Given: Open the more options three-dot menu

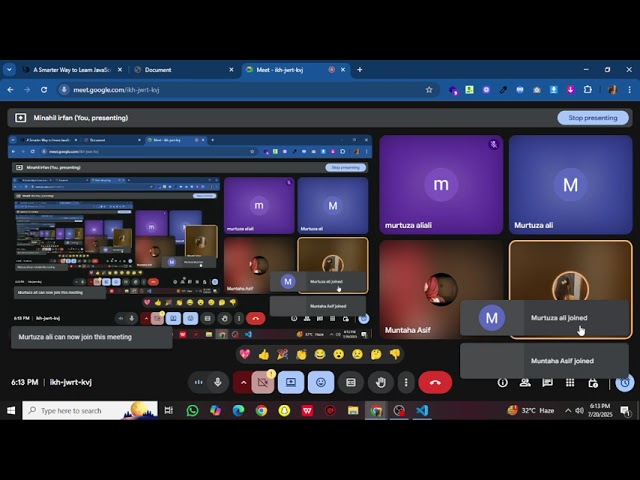Looking at the screenshot, I should [405, 382].
